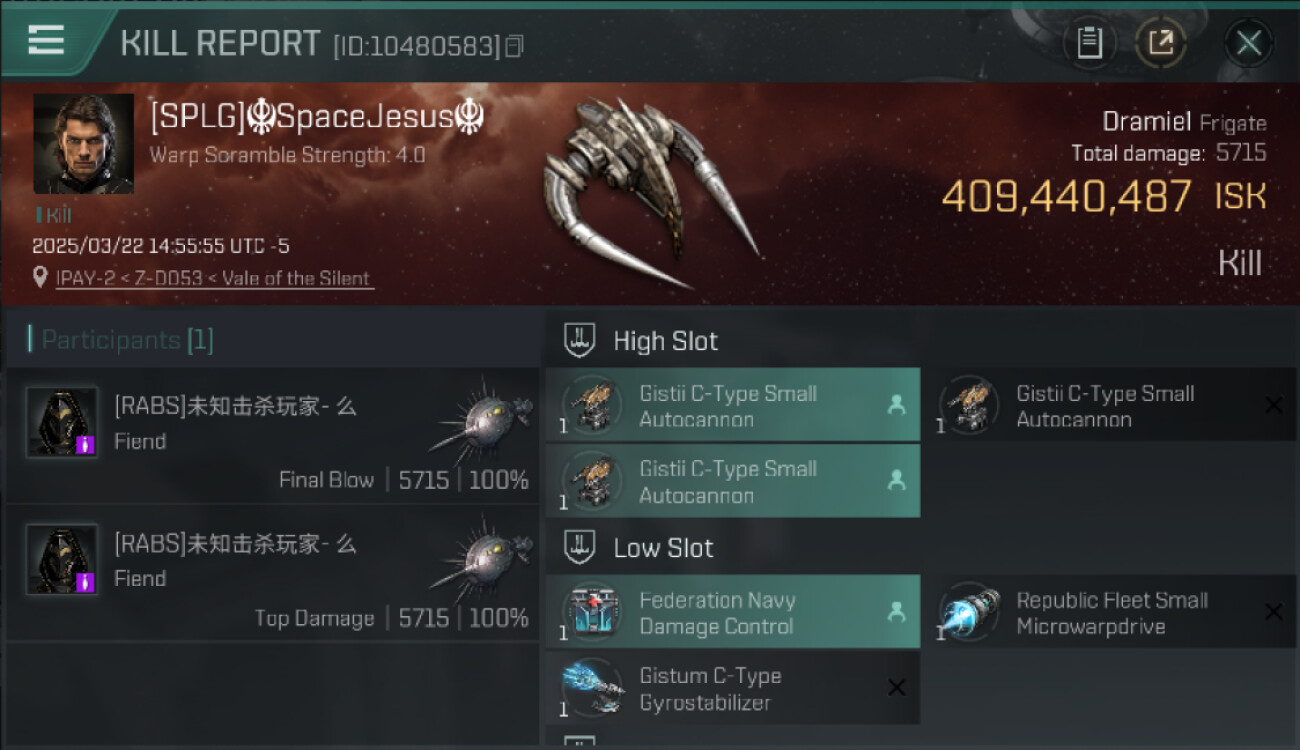Click the Participants header
1300x750 pixels.
[121, 340]
